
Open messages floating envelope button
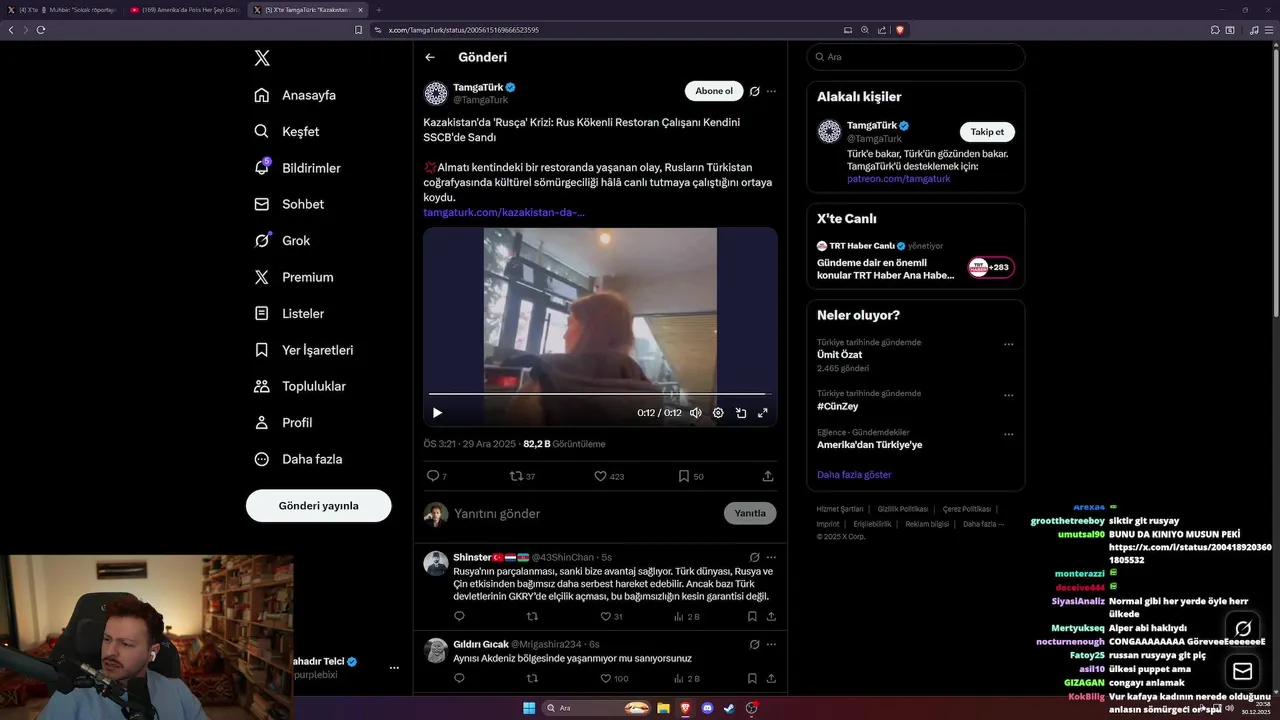click(x=1243, y=671)
